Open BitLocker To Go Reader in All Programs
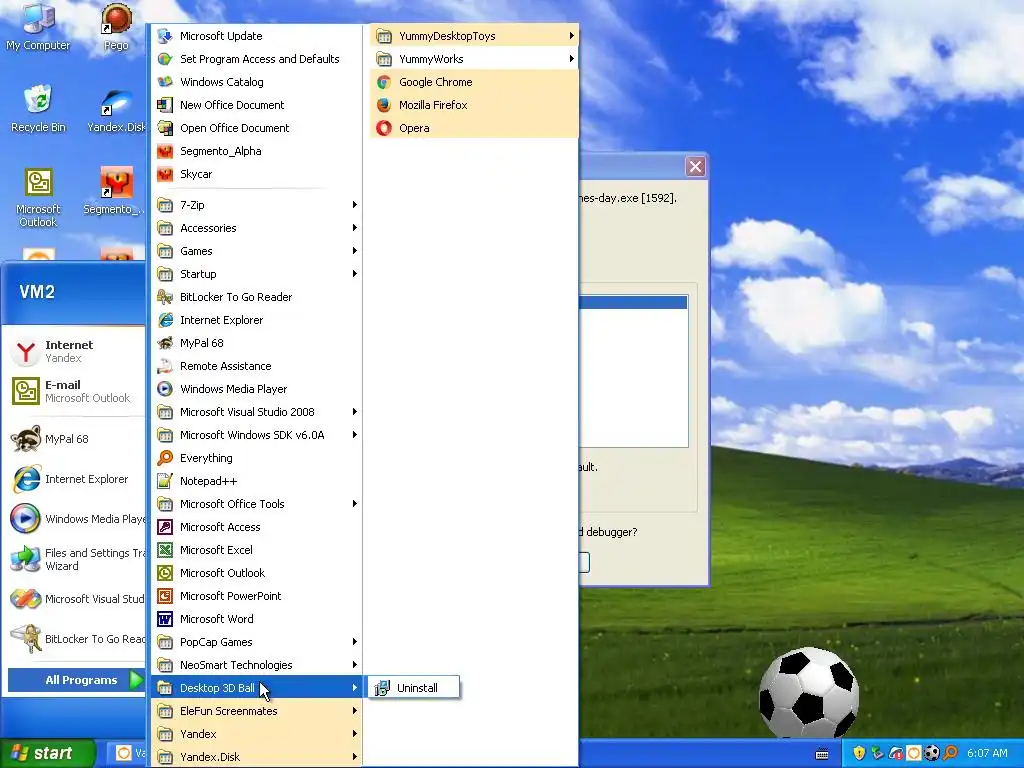 click(x=257, y=297)
